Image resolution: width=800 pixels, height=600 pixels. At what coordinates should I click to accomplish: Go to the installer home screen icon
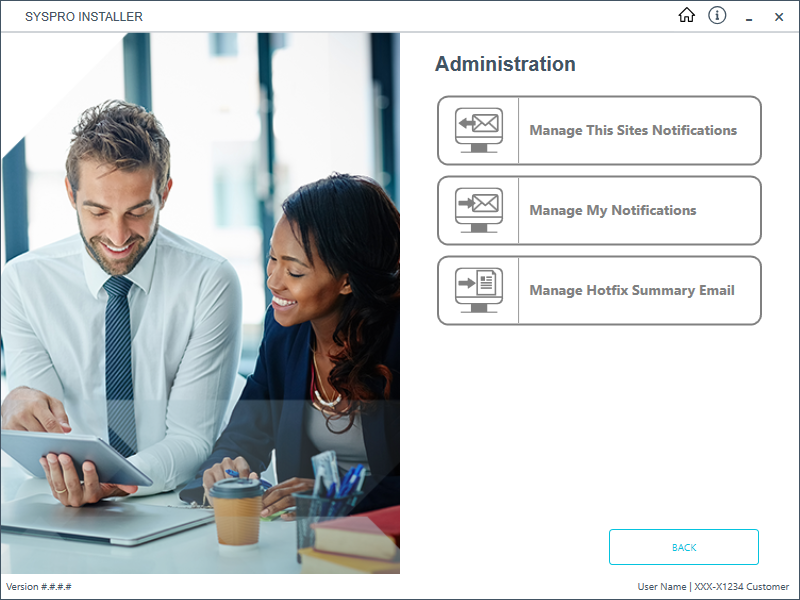pyautogui.click(x=686, y=15)
